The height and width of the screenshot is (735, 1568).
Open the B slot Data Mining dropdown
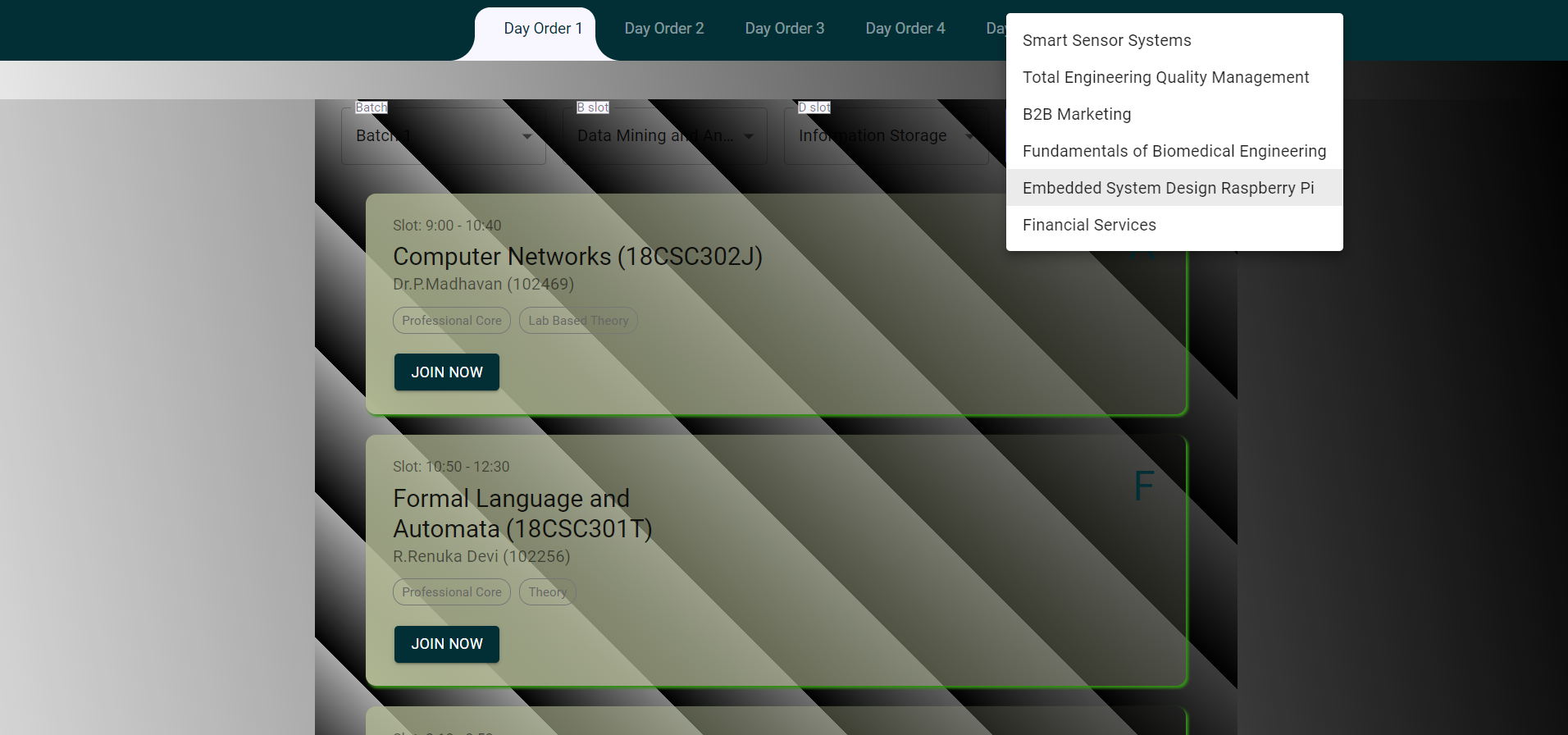665,136
